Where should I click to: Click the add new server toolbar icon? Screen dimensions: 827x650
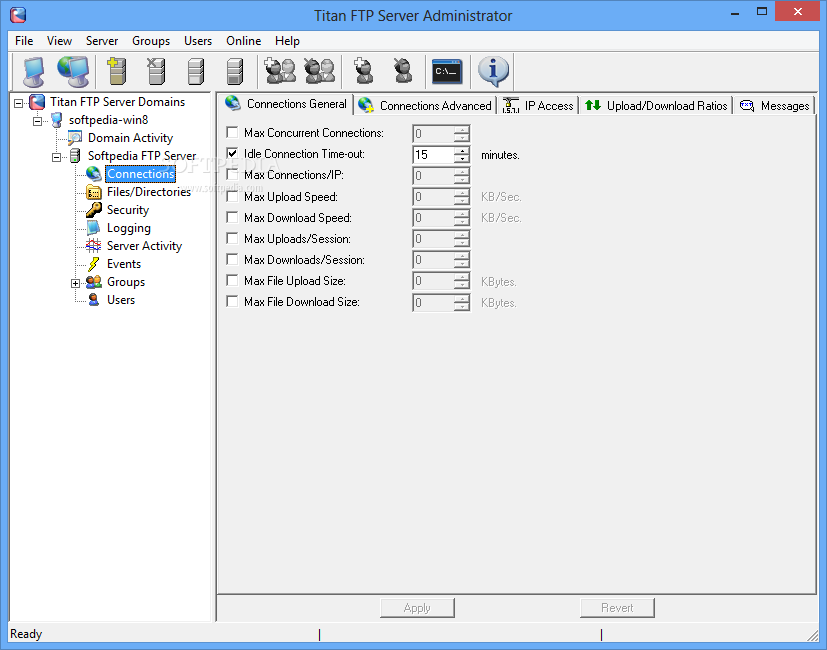pos(116,71)
